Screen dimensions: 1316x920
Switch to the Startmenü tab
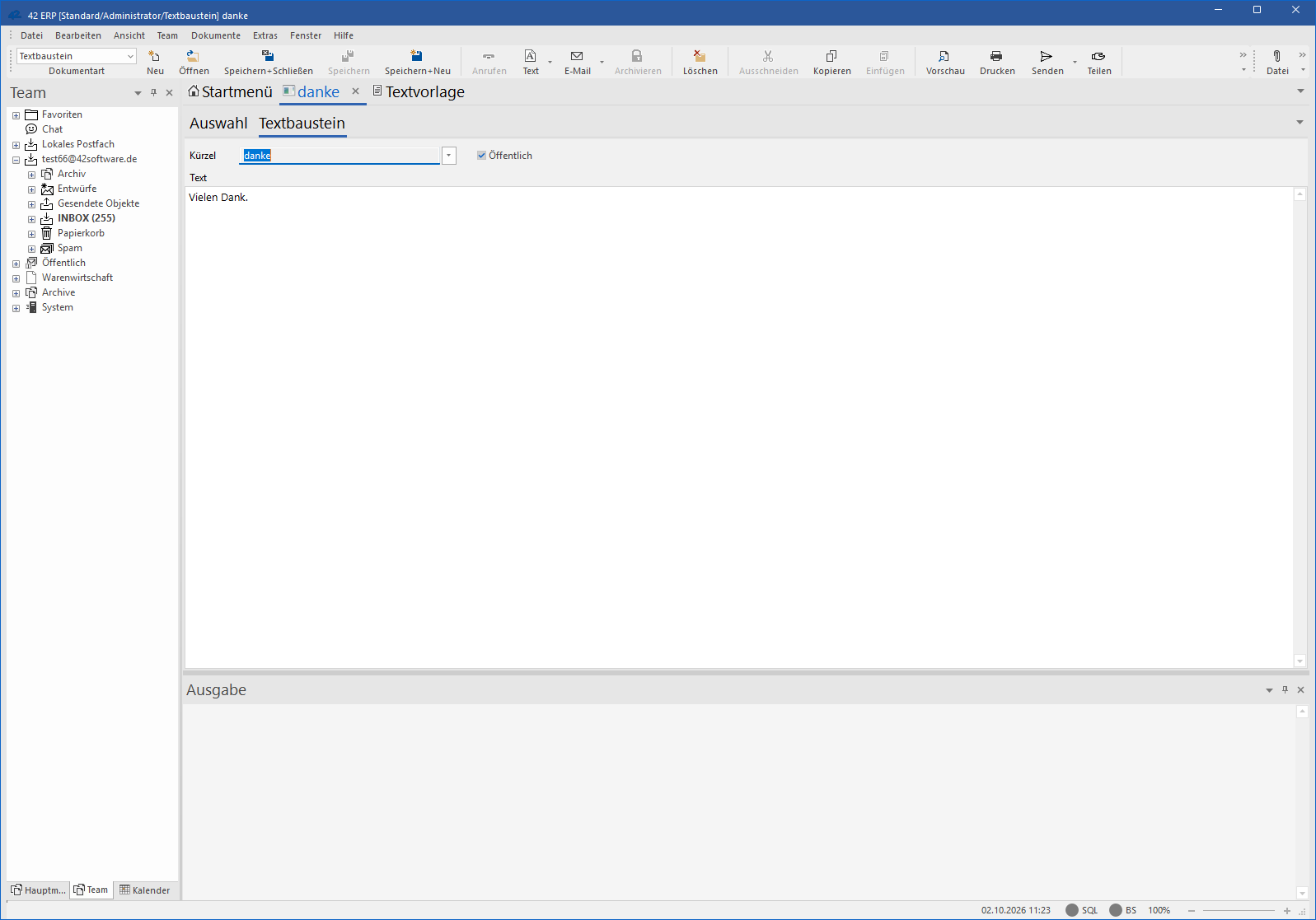pyautogui.click(x=230, y=91)
